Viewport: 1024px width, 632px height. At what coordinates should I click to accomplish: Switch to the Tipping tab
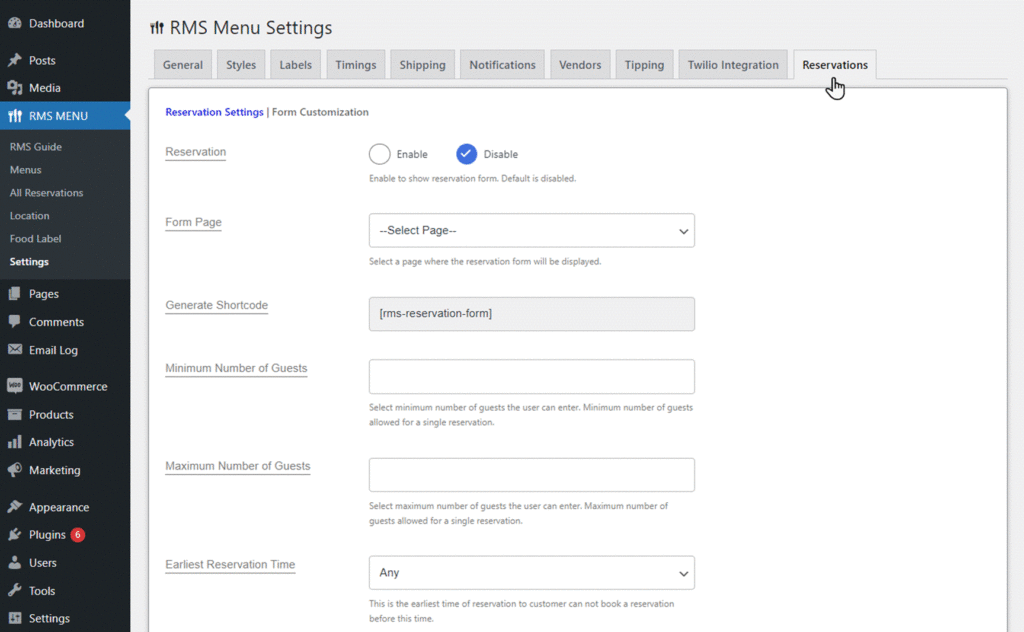point(644,65)
